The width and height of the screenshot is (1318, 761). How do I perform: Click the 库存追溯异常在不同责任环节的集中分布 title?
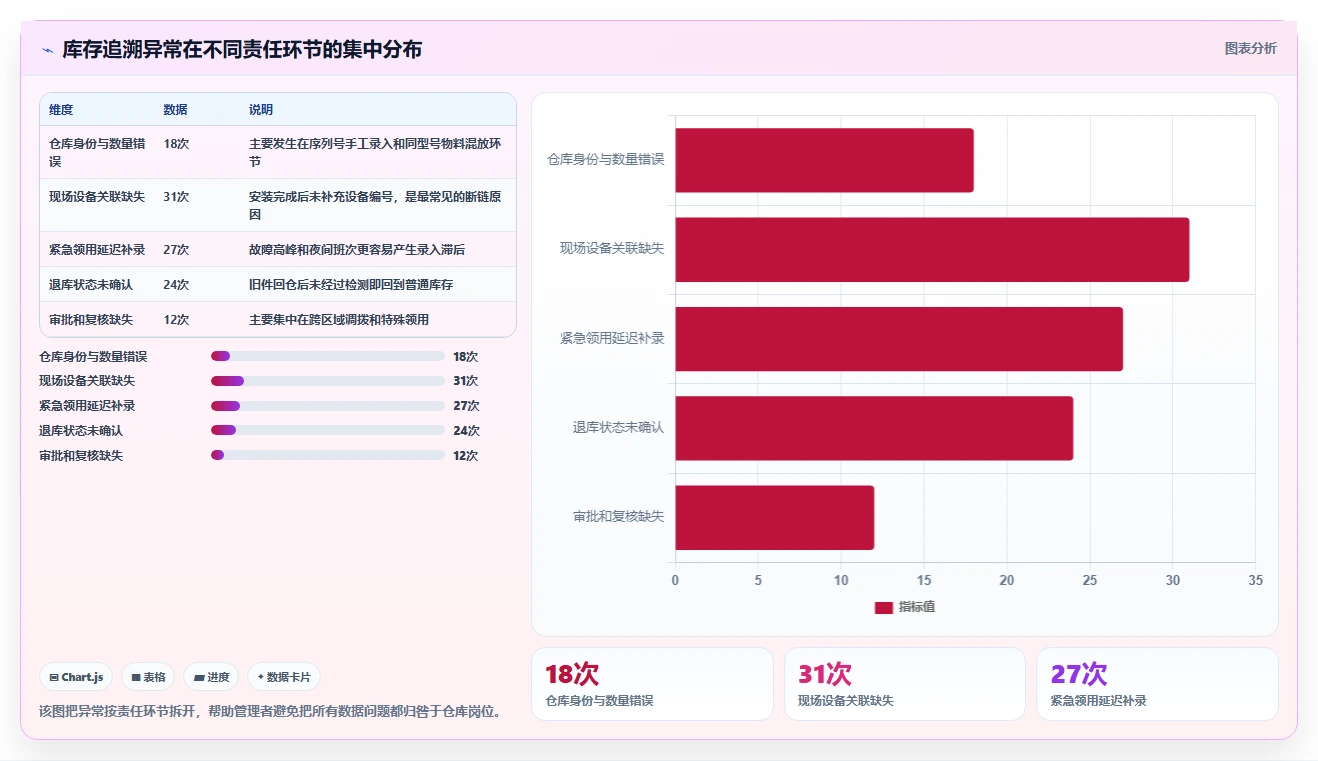242,49
